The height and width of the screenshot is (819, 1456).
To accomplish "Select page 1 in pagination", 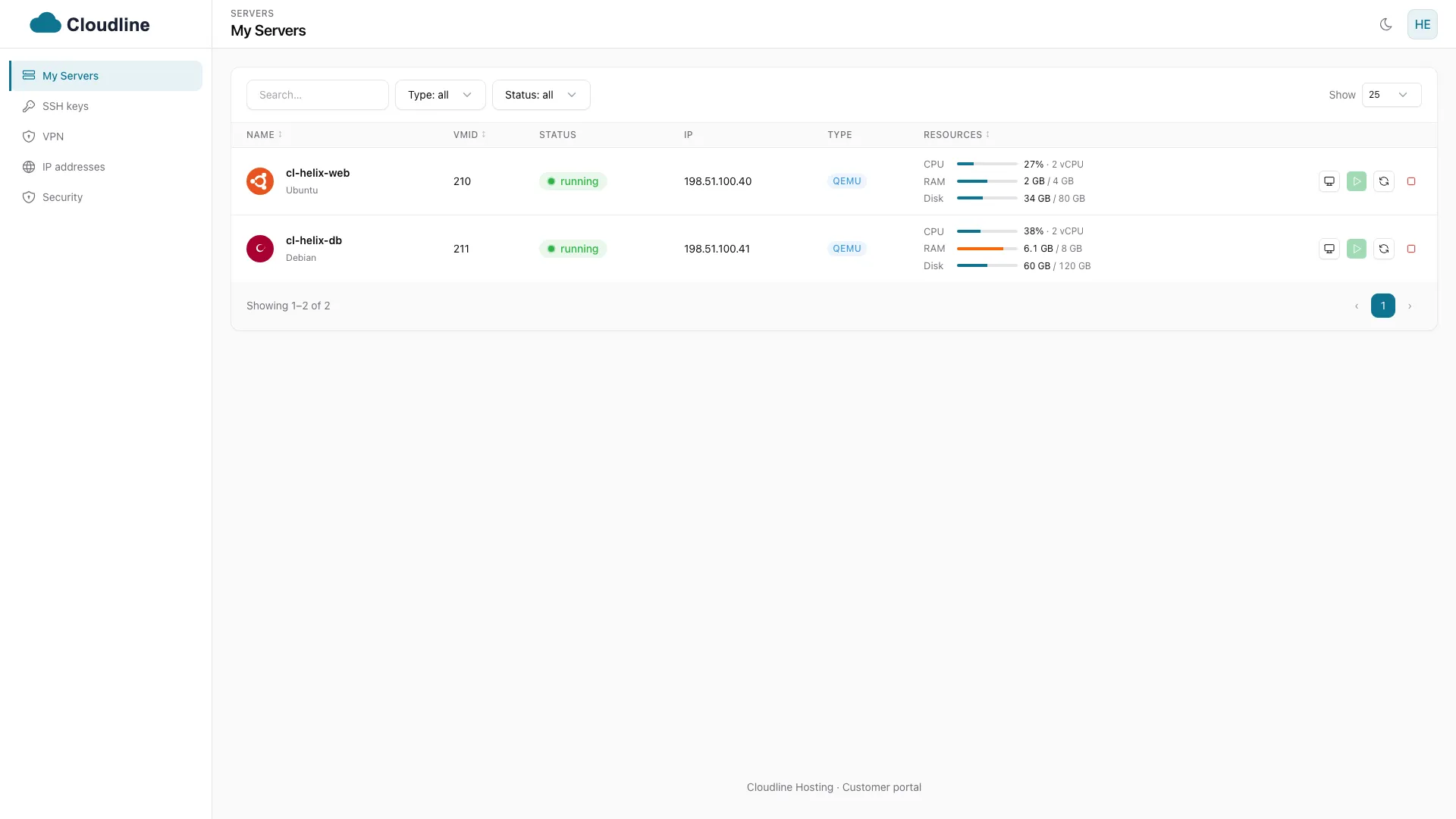I will (1383, 306).
